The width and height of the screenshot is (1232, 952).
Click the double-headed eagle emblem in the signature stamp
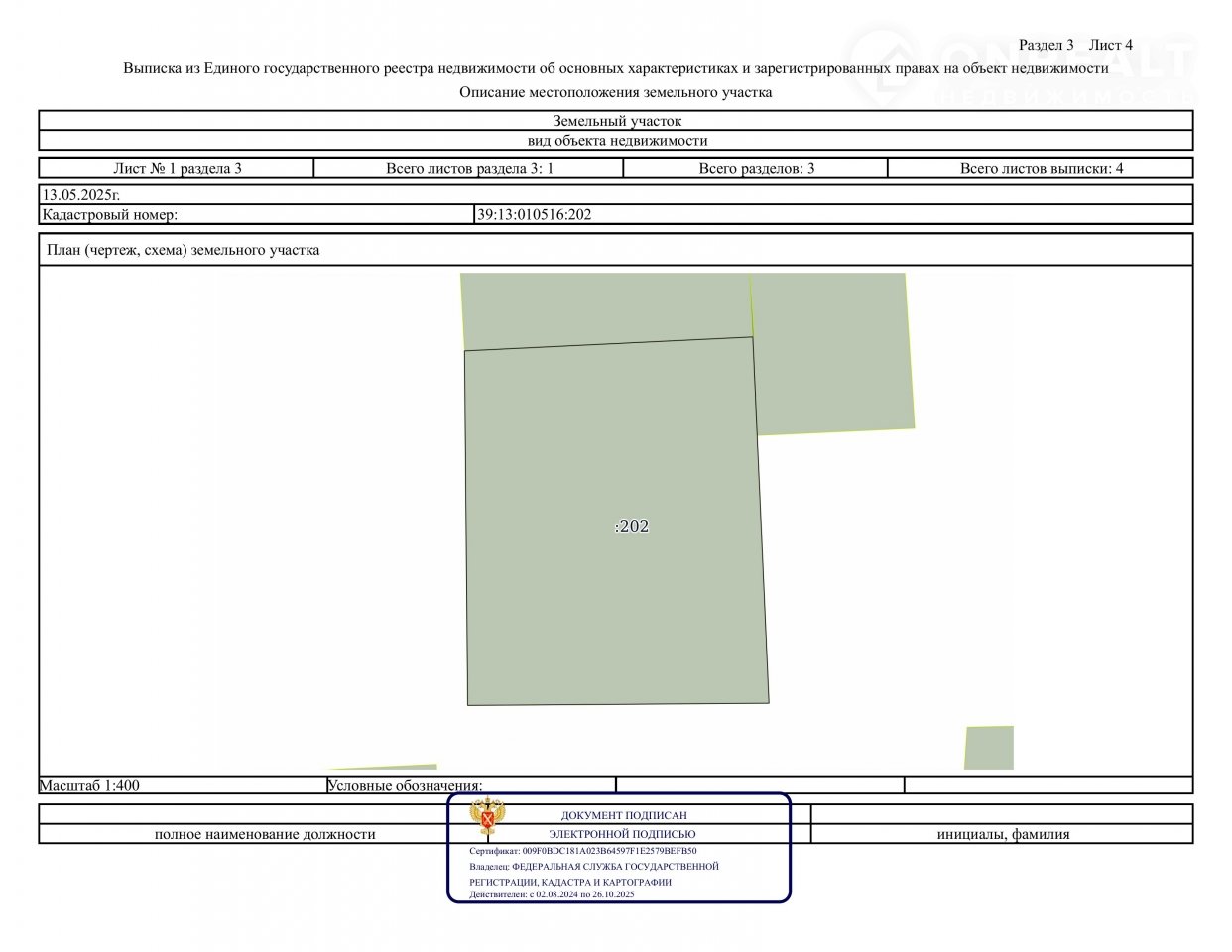click(486, 818)
